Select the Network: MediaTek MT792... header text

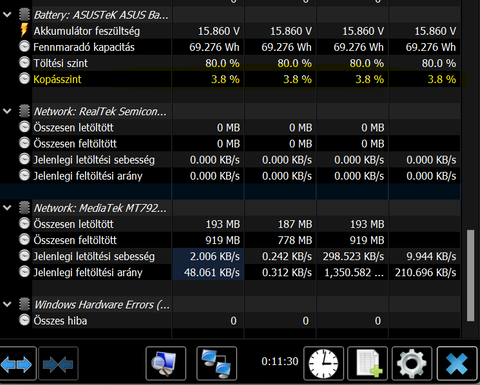100,208
